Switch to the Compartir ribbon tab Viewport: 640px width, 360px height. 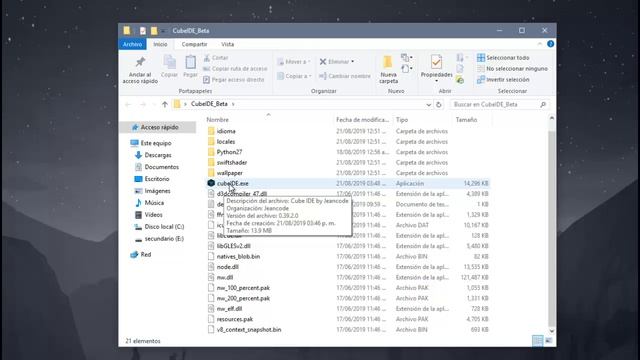point(194,44)
